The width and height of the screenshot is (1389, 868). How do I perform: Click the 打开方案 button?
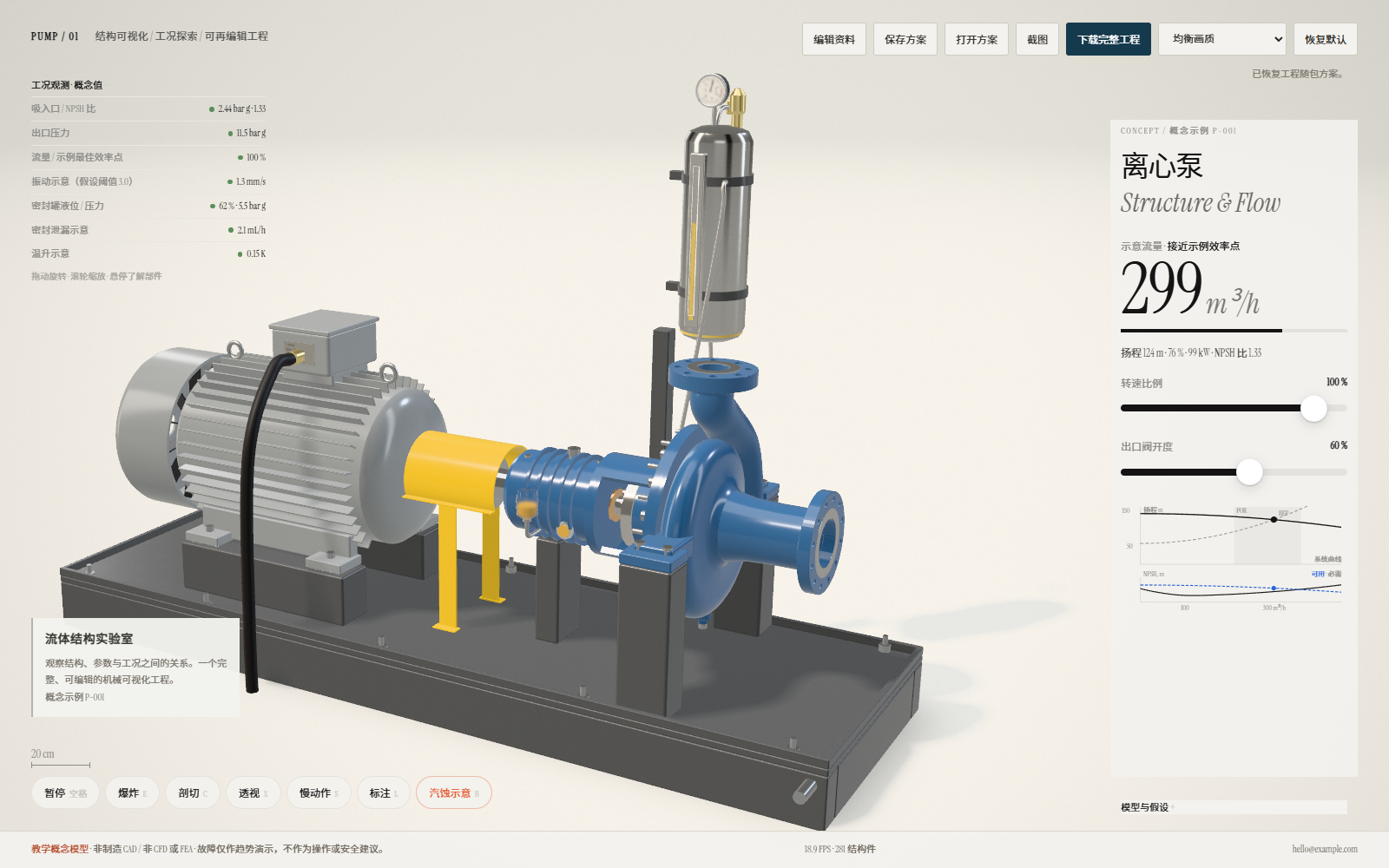(977, 39)
